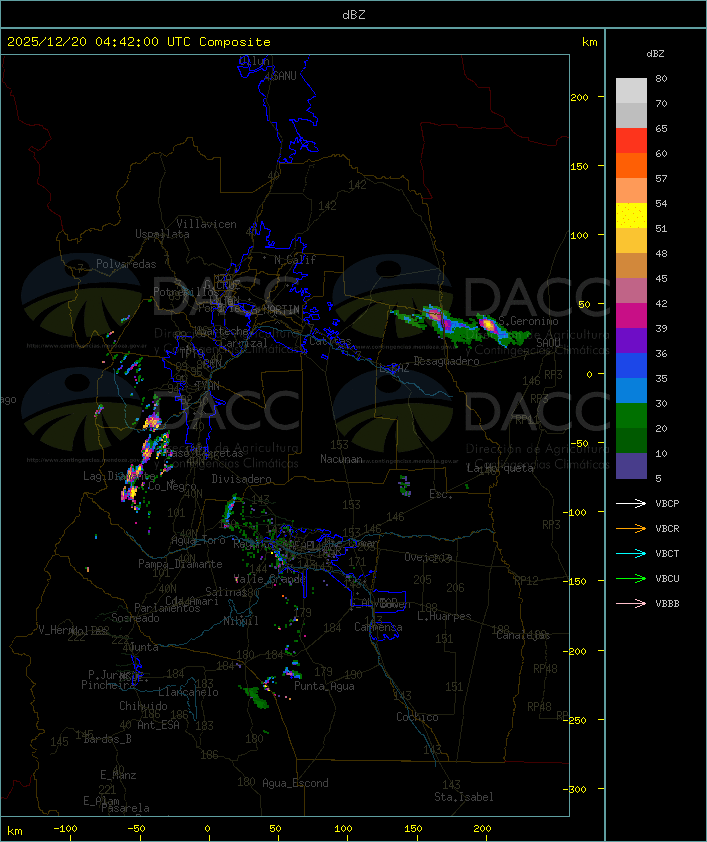707x842 pixels.
Task: Click the 'Nacunan' map label
Action: pyautogui.click(x=341, y=459)
